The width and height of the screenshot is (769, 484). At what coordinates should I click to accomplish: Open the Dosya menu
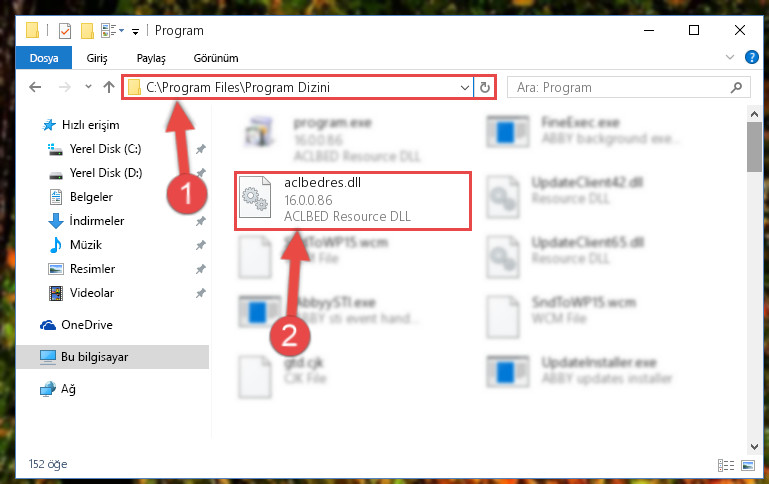44,58
